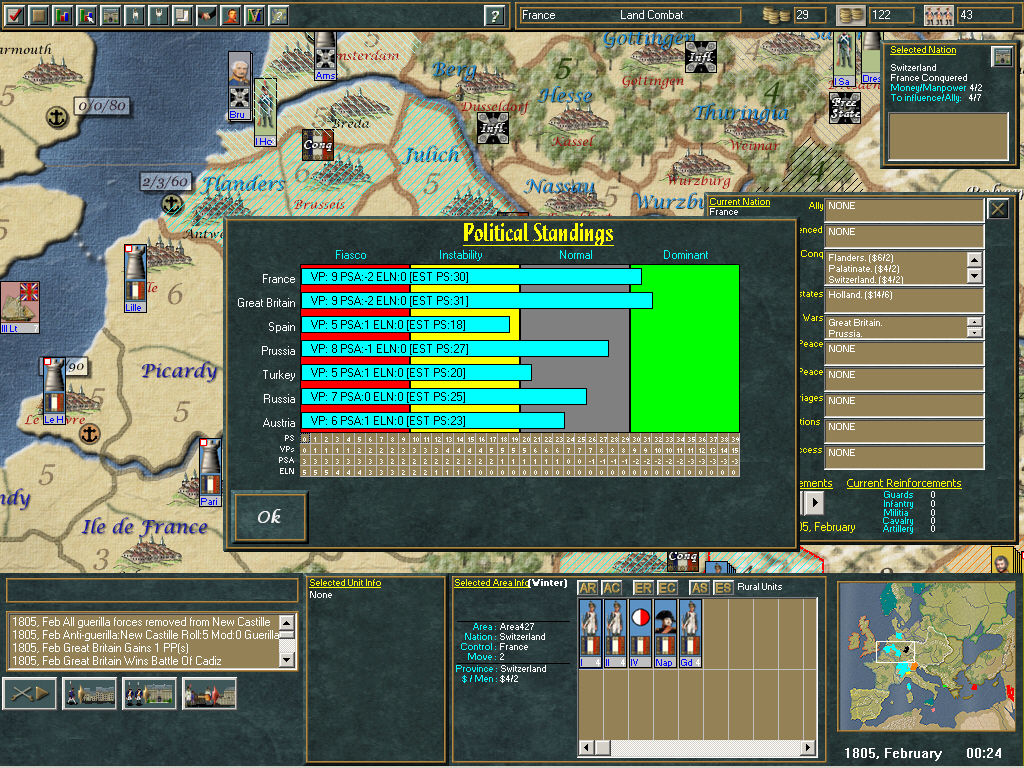The height and width of the screenshot is (768, 1024).
Task: Open the Current Reinforcements link
Action: [903, 484]
